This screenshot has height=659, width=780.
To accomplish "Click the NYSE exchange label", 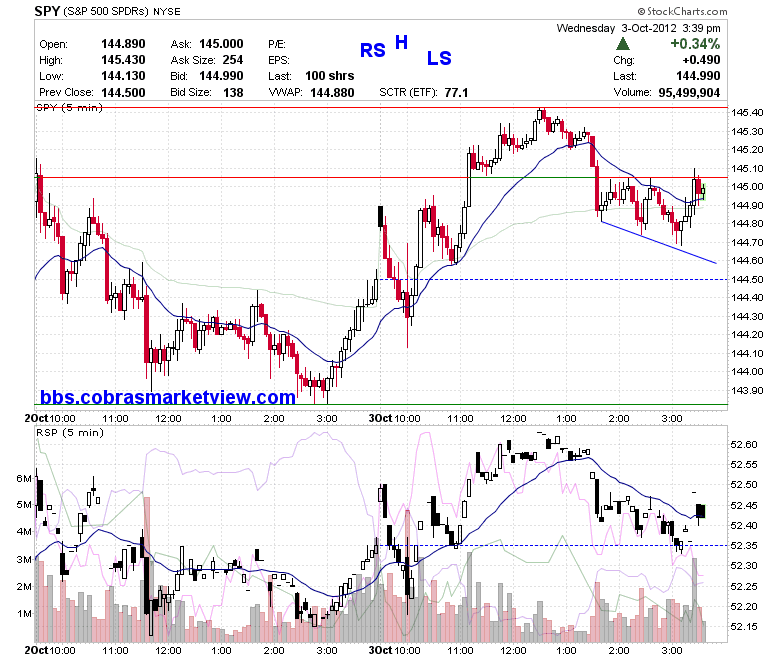I will tap(167, 11).
